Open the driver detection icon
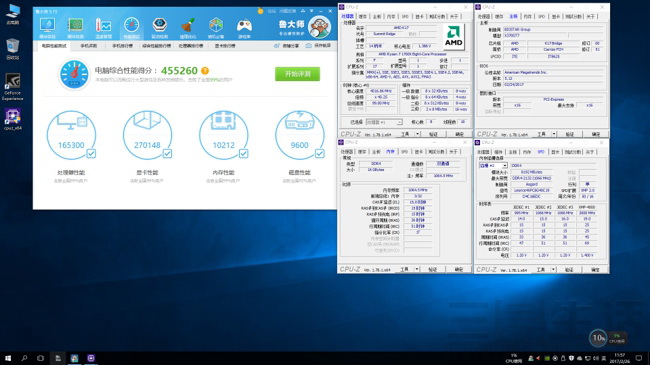Screen dimensions: 650x365 [x=160, y=25]
